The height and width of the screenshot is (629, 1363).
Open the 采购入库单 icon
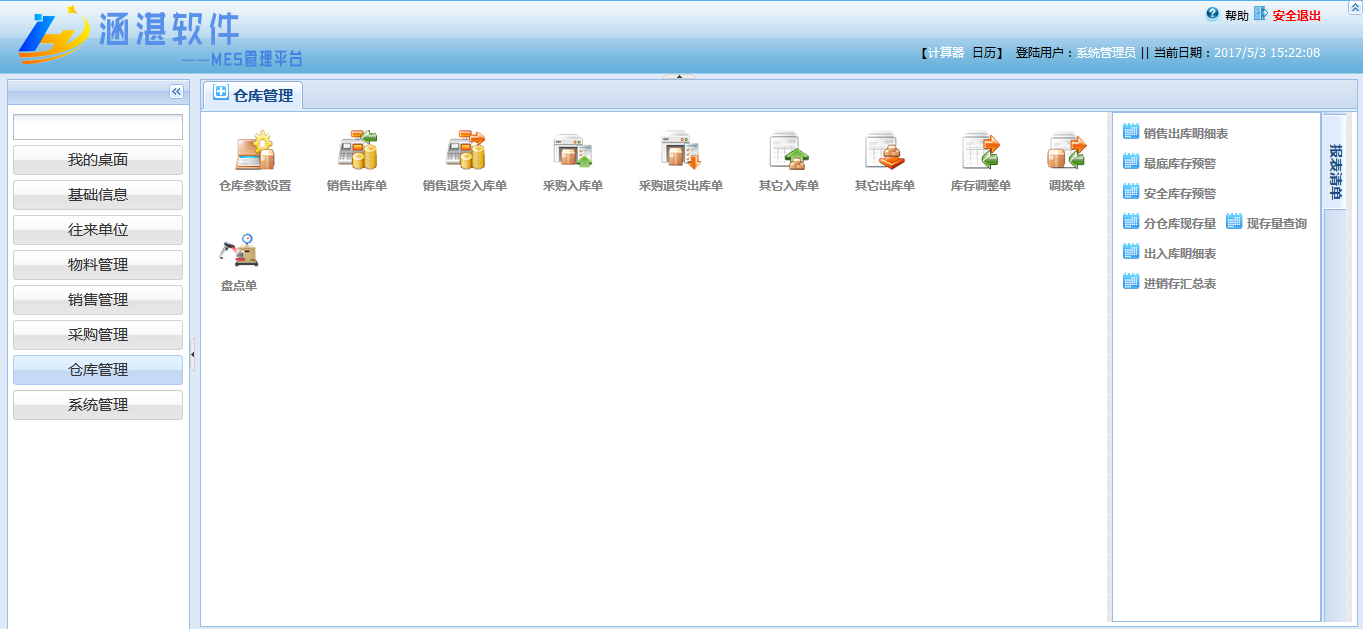572,151
